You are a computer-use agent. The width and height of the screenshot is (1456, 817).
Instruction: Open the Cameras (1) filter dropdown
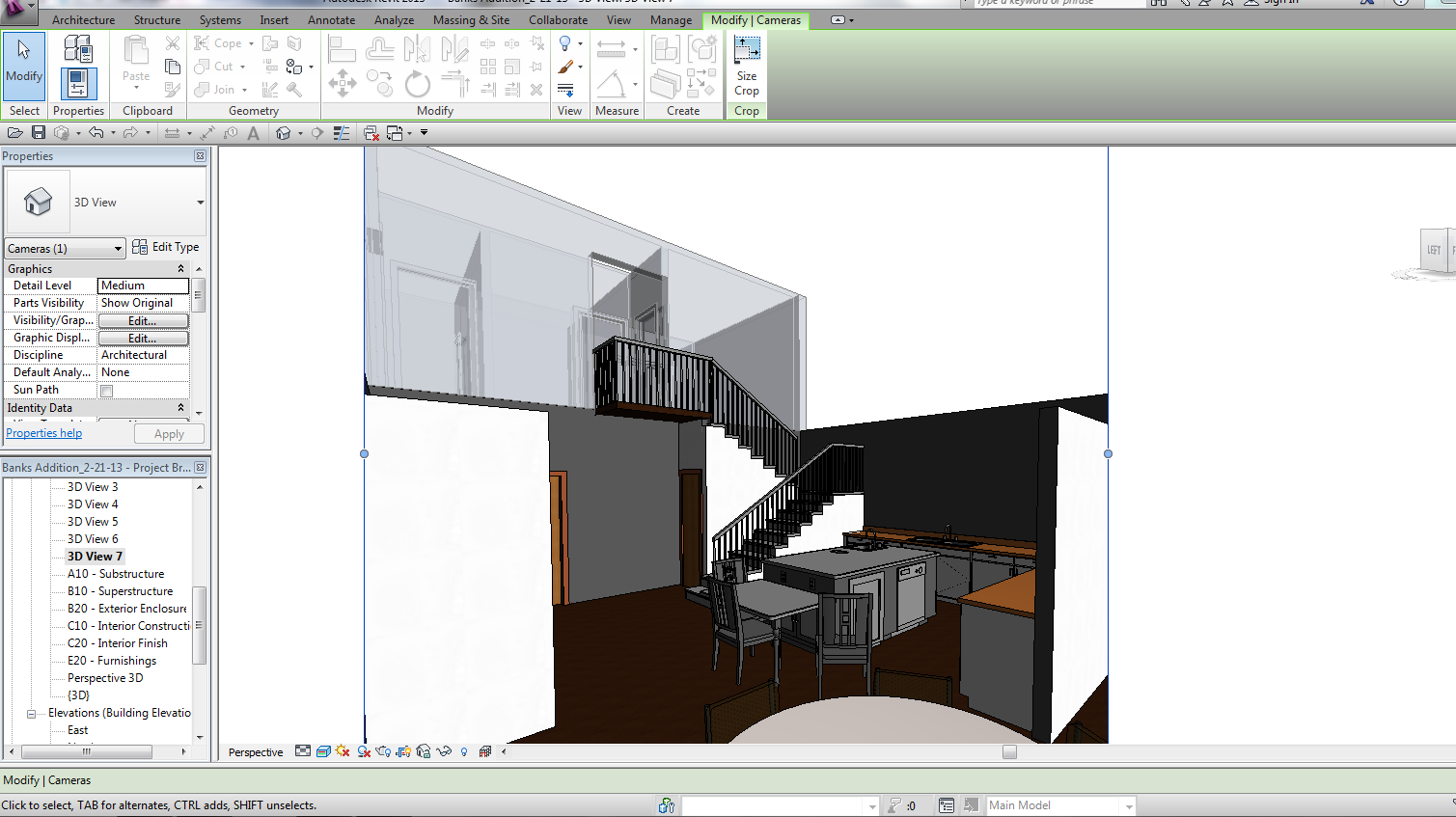click(x=65, y=249)
